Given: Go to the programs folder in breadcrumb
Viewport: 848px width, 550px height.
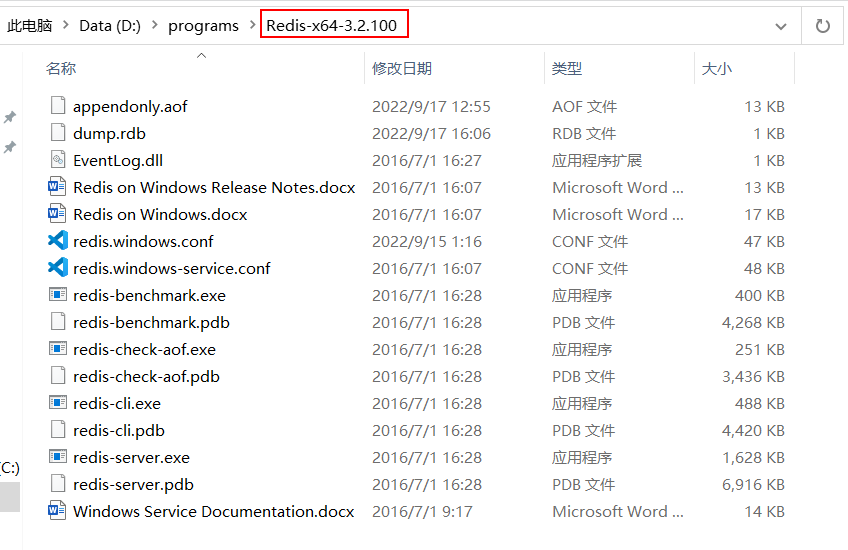Looking at the screenshot, I should [203, 25].
